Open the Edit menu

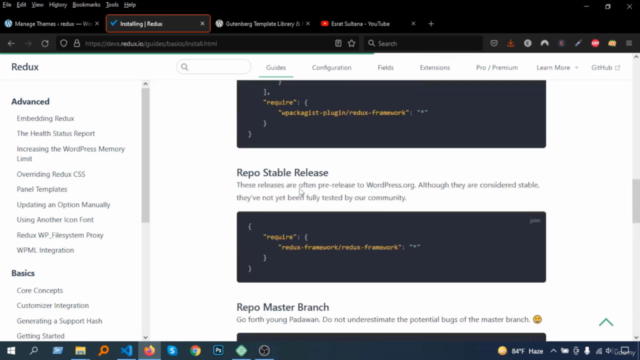21,5
